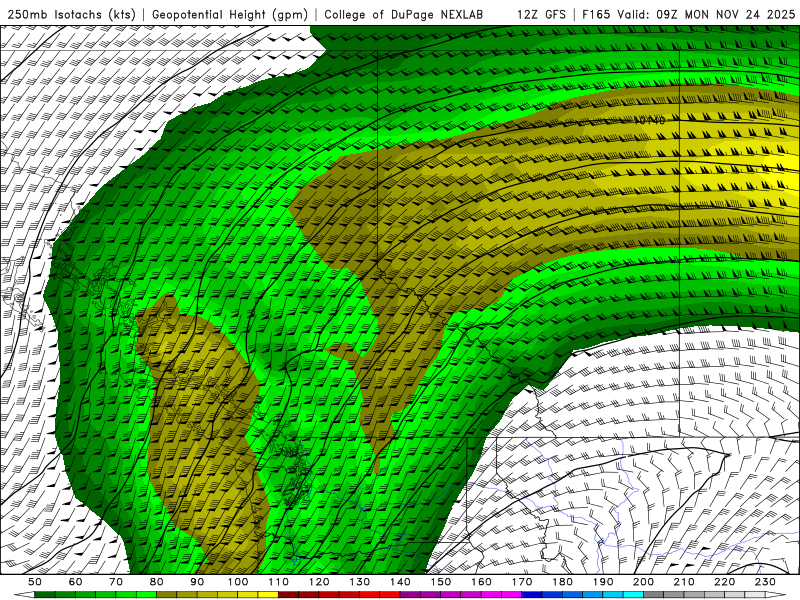Image resolution: width=800 pixels, height=600 pixels.
Task: Click the '50' color bar label
Action: click(x=35, y=582)
